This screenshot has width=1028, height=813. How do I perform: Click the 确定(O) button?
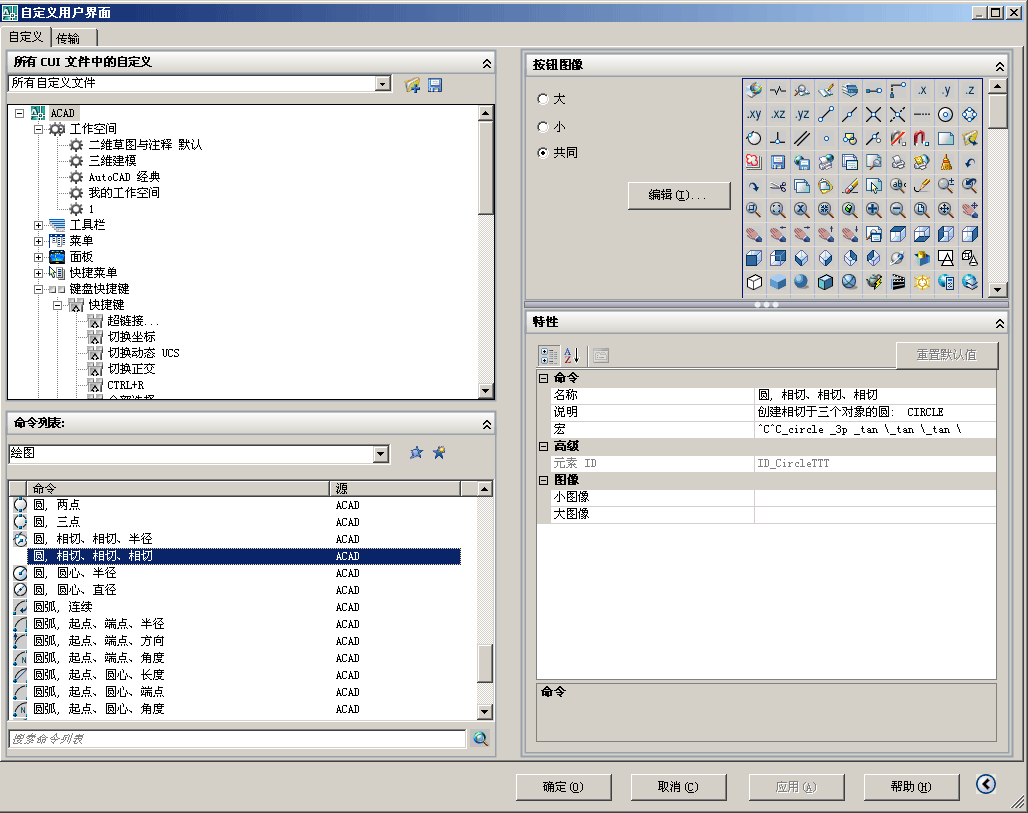point(563,787)
